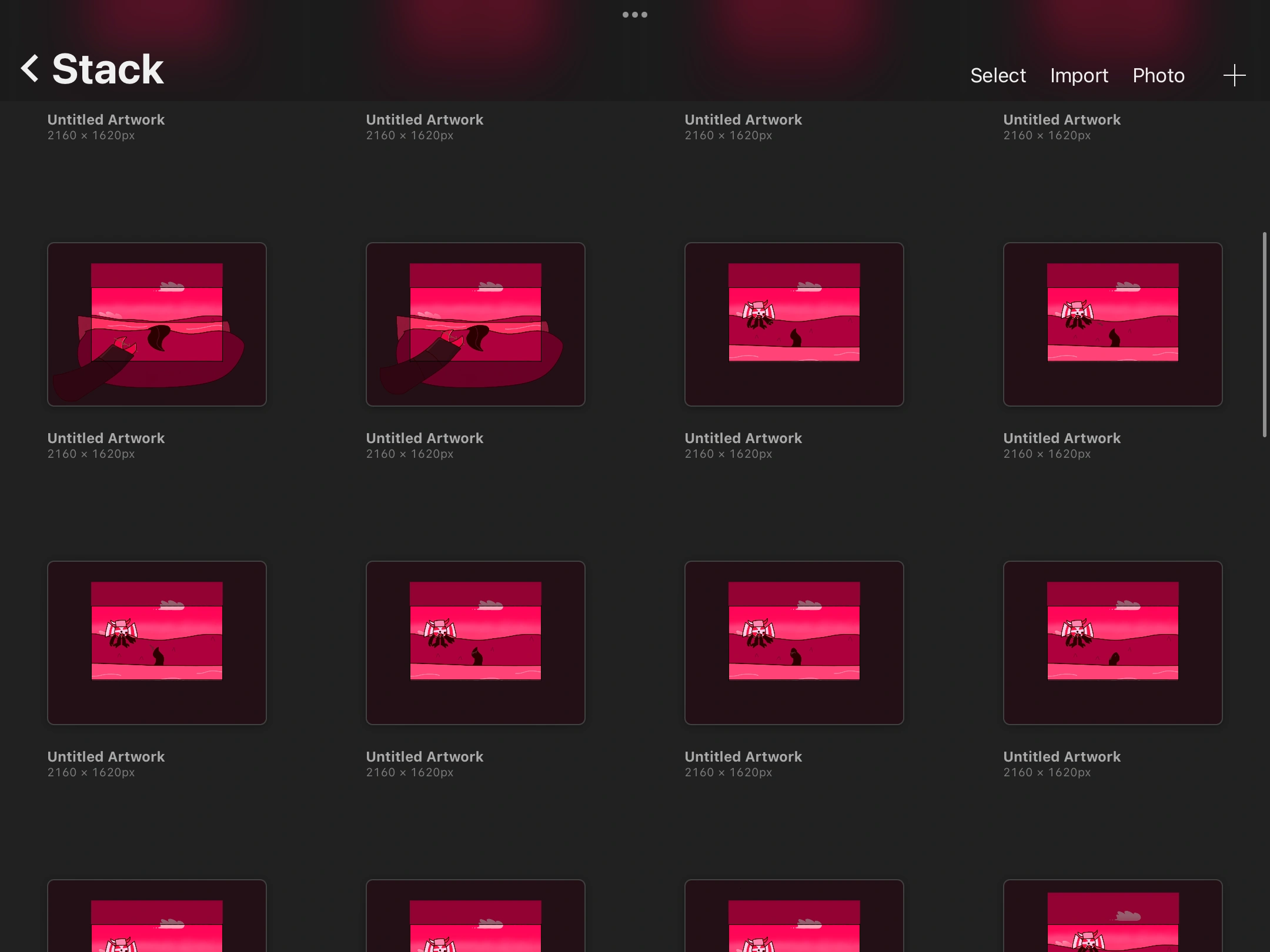Open the second thumbnail in the third row
1270x952 pixels.
point(476,642)
